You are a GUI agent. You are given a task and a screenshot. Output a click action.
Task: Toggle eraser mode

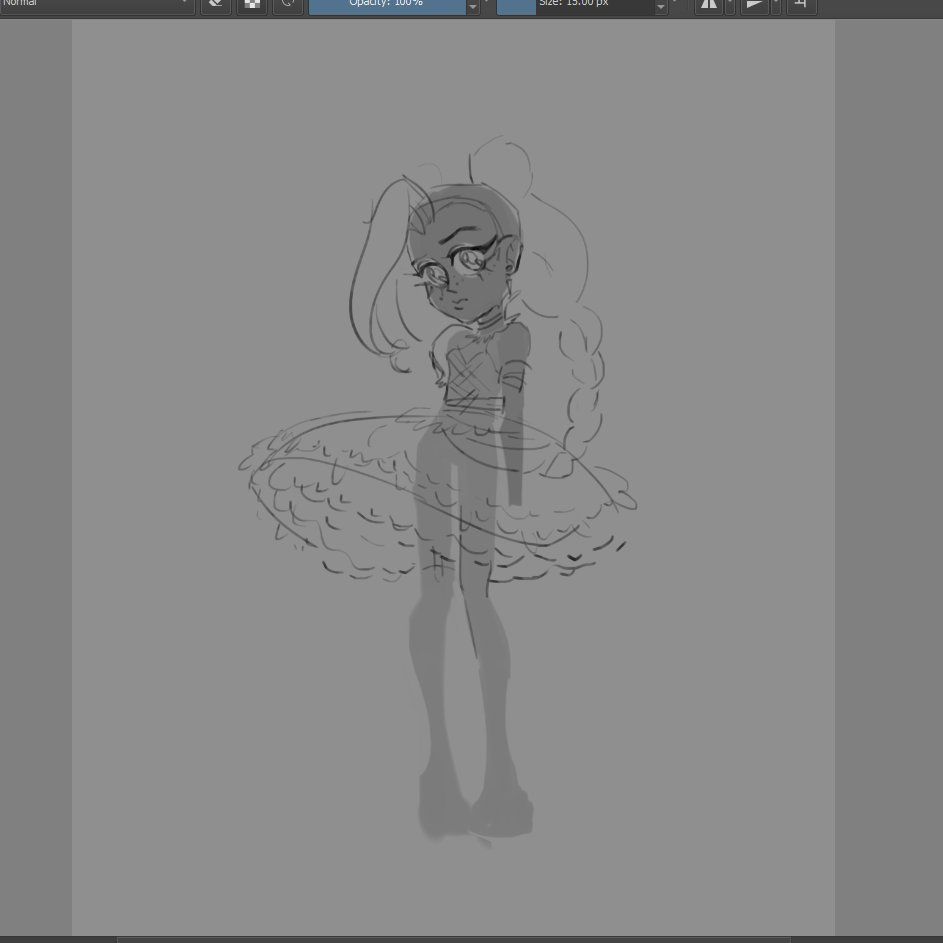click(216, 5)
